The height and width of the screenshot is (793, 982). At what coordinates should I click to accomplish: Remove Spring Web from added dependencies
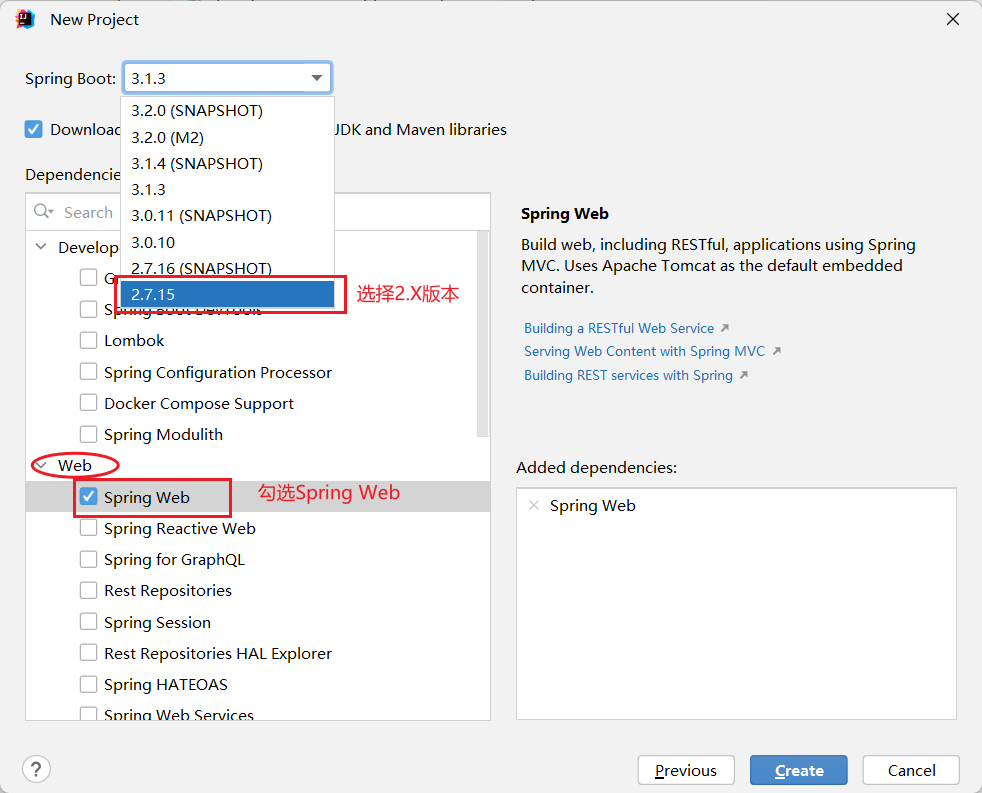[x=534, y=505]
